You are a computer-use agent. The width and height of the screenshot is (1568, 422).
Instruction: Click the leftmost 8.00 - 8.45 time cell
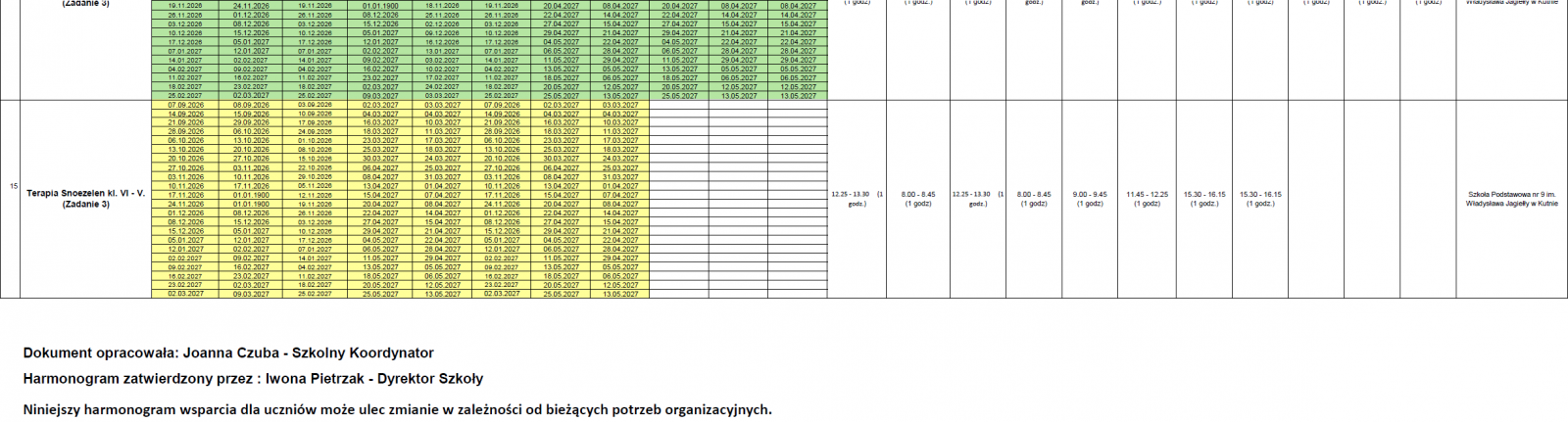(x=917, y=199)
